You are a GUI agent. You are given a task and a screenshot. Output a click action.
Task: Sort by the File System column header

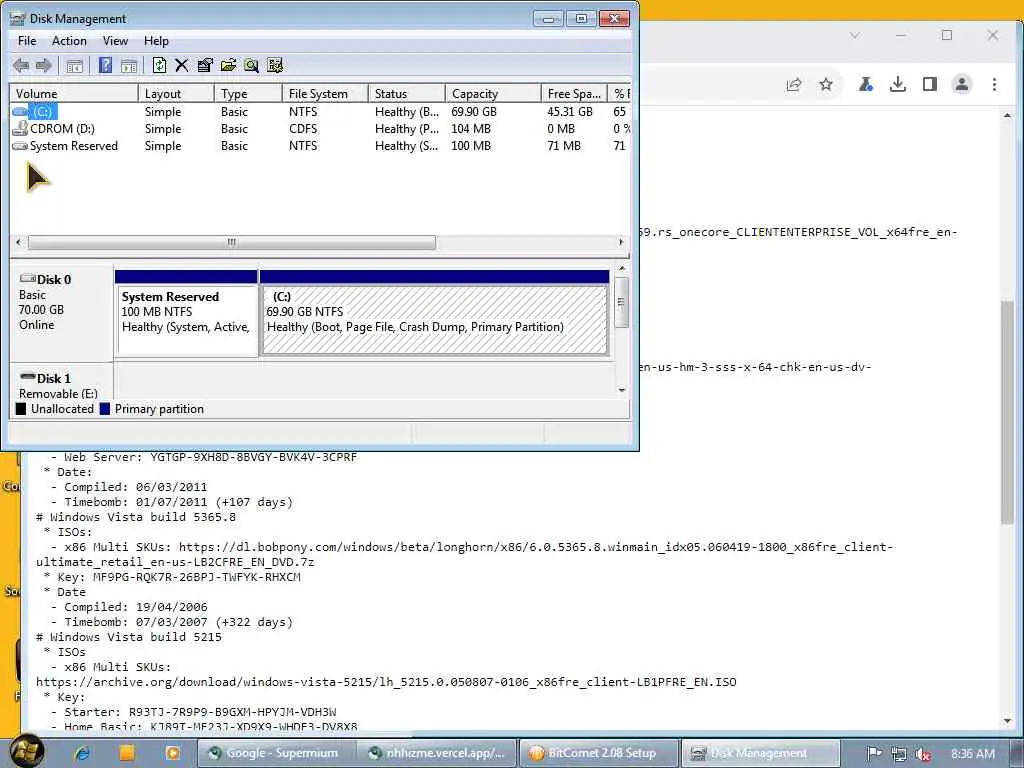click(x=325, y=93)
